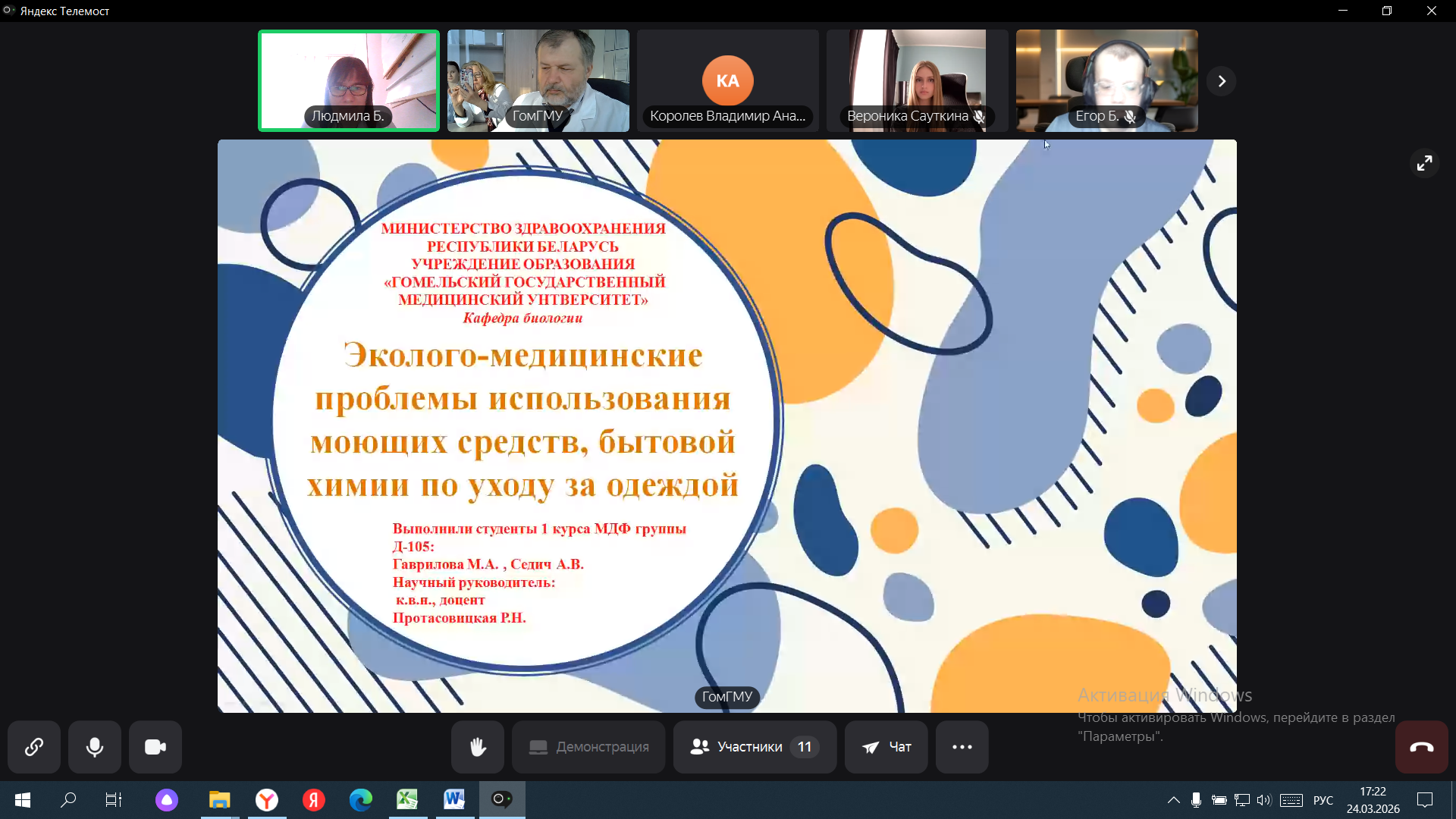The image size is (1456, 819).
Task: Expand the shared presentation to fullscreen
Action: [1425, 163]
